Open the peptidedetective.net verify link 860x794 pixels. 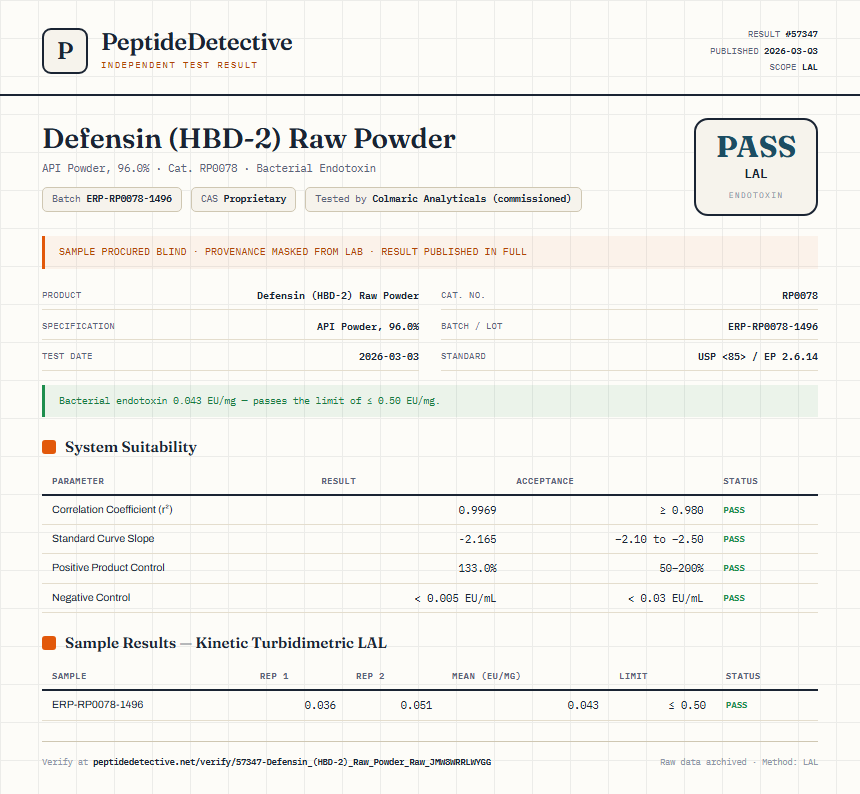tap(292, 762)
